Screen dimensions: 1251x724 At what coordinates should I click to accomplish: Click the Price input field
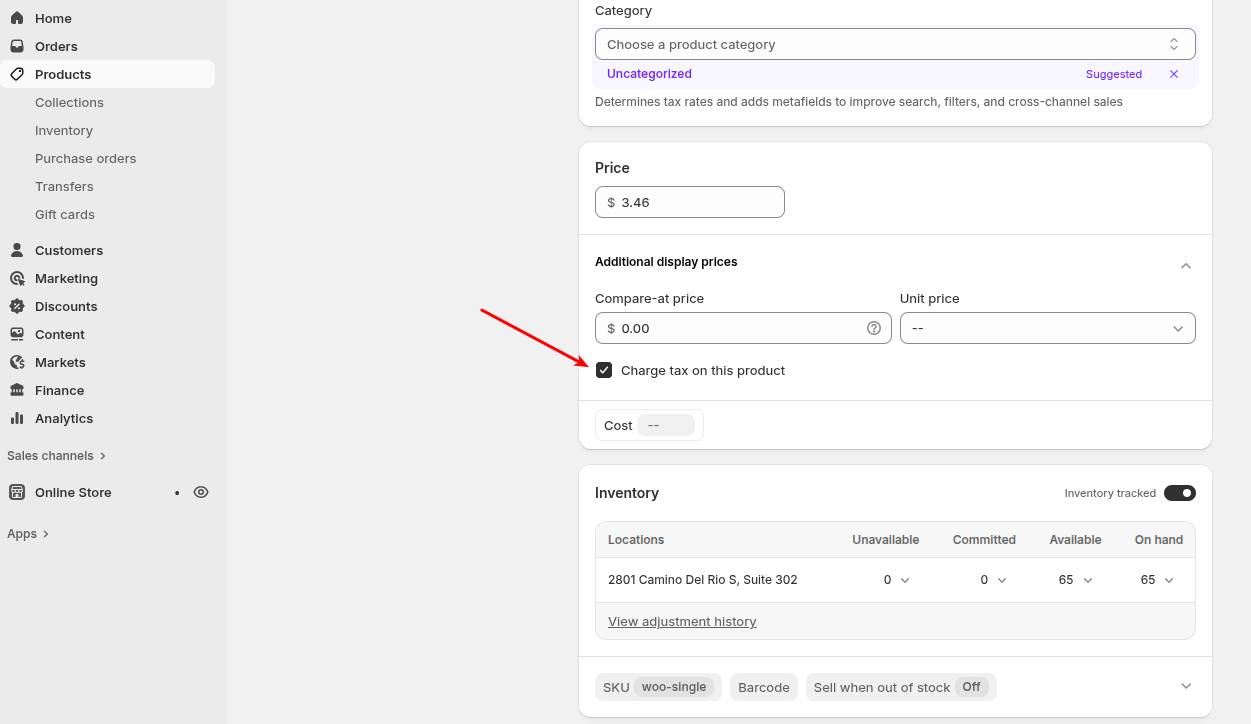pos(690,202)
